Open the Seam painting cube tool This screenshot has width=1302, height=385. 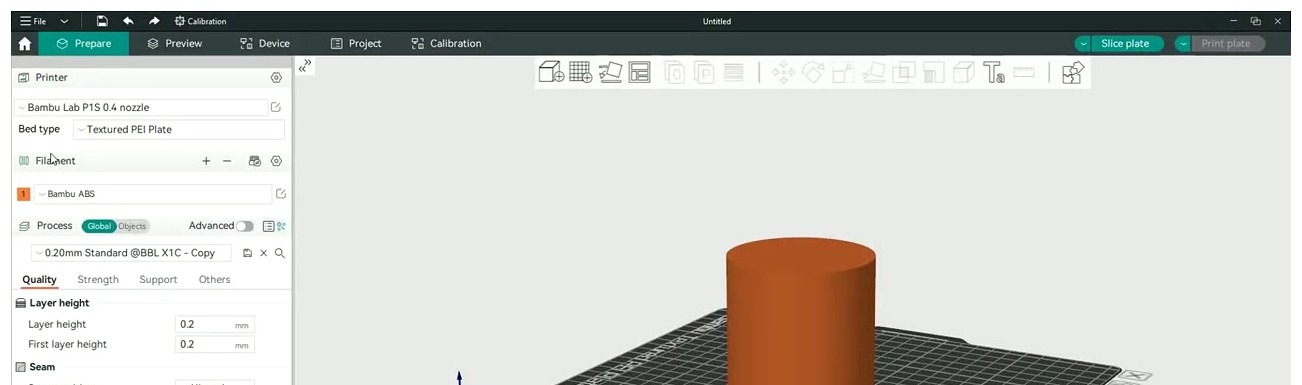click(963, 72)
